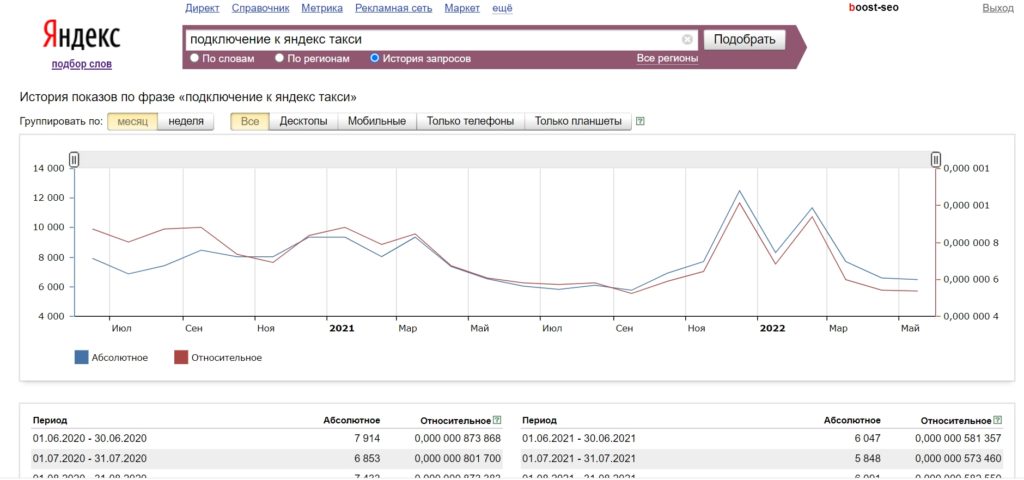Click the Яндекс logo
The height and width of the screenshot is (480, 1024).
tap(82, 35)
